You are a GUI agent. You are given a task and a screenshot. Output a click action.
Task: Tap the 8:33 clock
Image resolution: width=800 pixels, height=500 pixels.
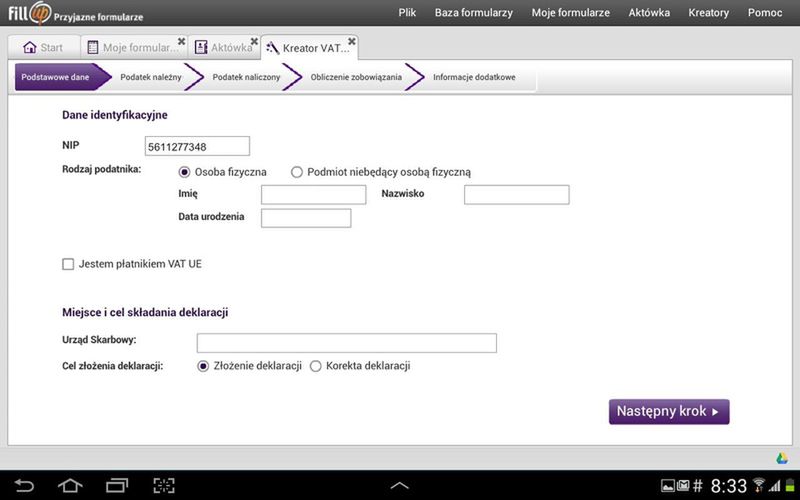(729, 486)
